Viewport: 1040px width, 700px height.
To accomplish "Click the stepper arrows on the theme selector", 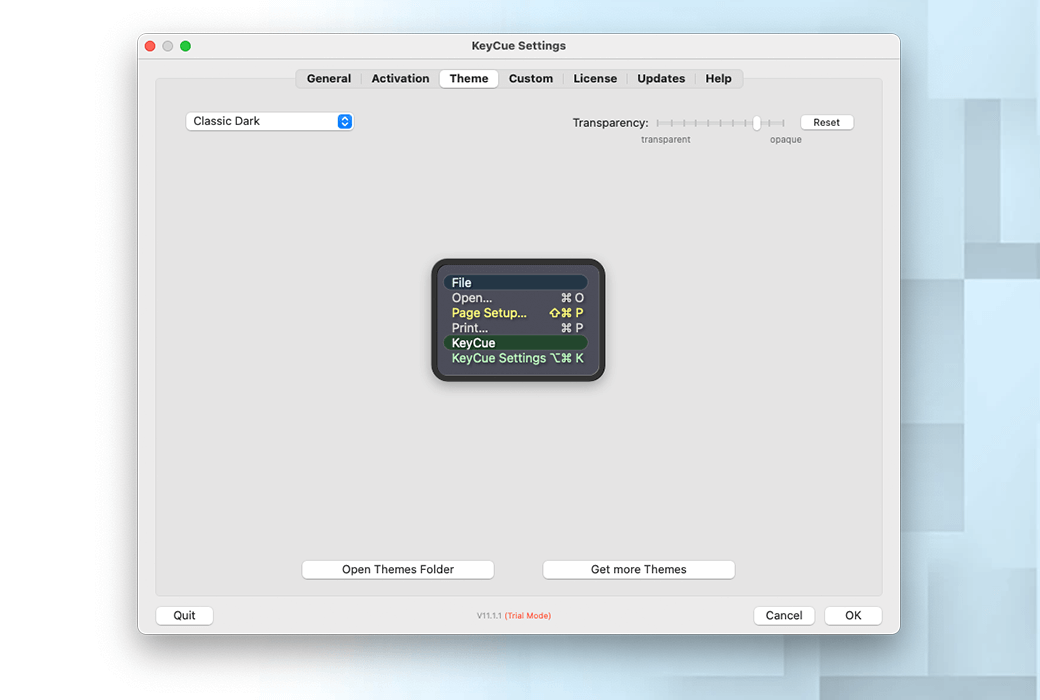I will pyautogui.click(x=344, y=120).
